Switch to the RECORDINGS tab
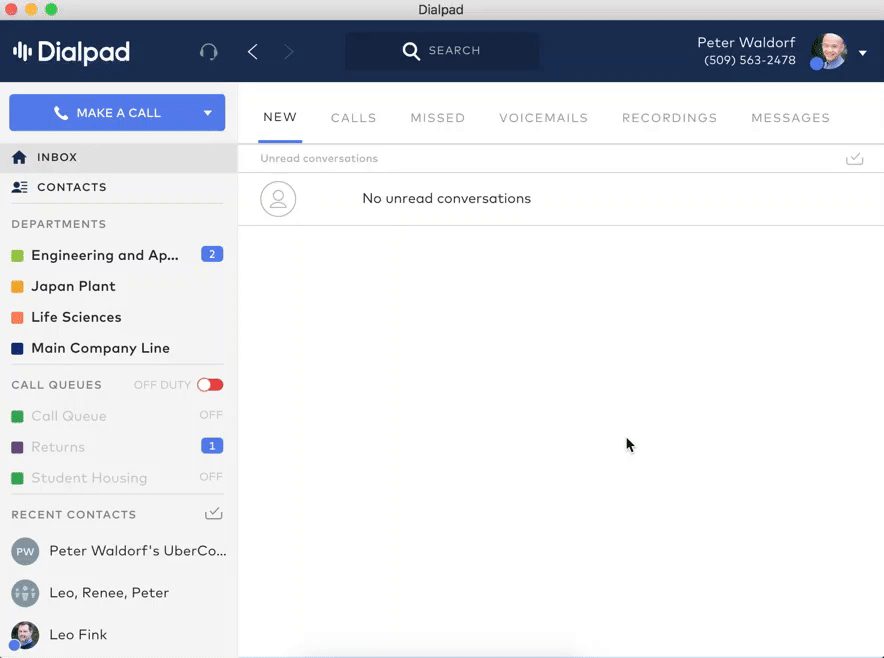Screen dimensions: 884x658 point(670,118)
